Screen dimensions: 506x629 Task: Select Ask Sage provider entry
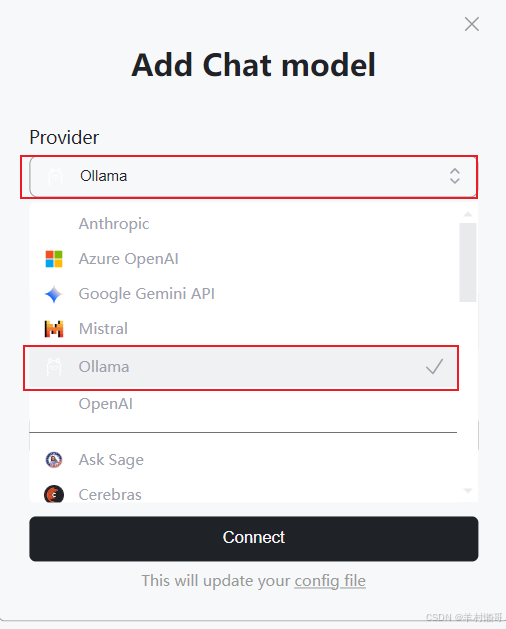tap(244, 460)
